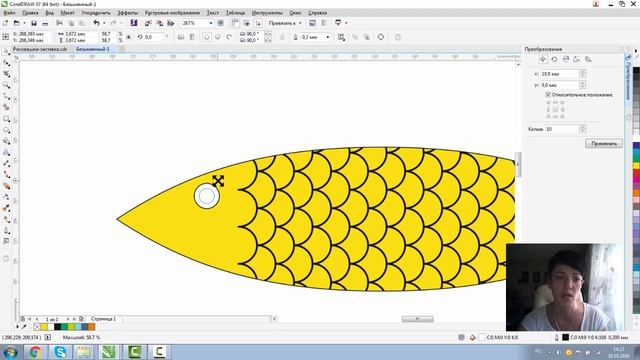Click the yellow swatch in document palette
This screenshot has width=640, height=360.
[x=44, y=327]
